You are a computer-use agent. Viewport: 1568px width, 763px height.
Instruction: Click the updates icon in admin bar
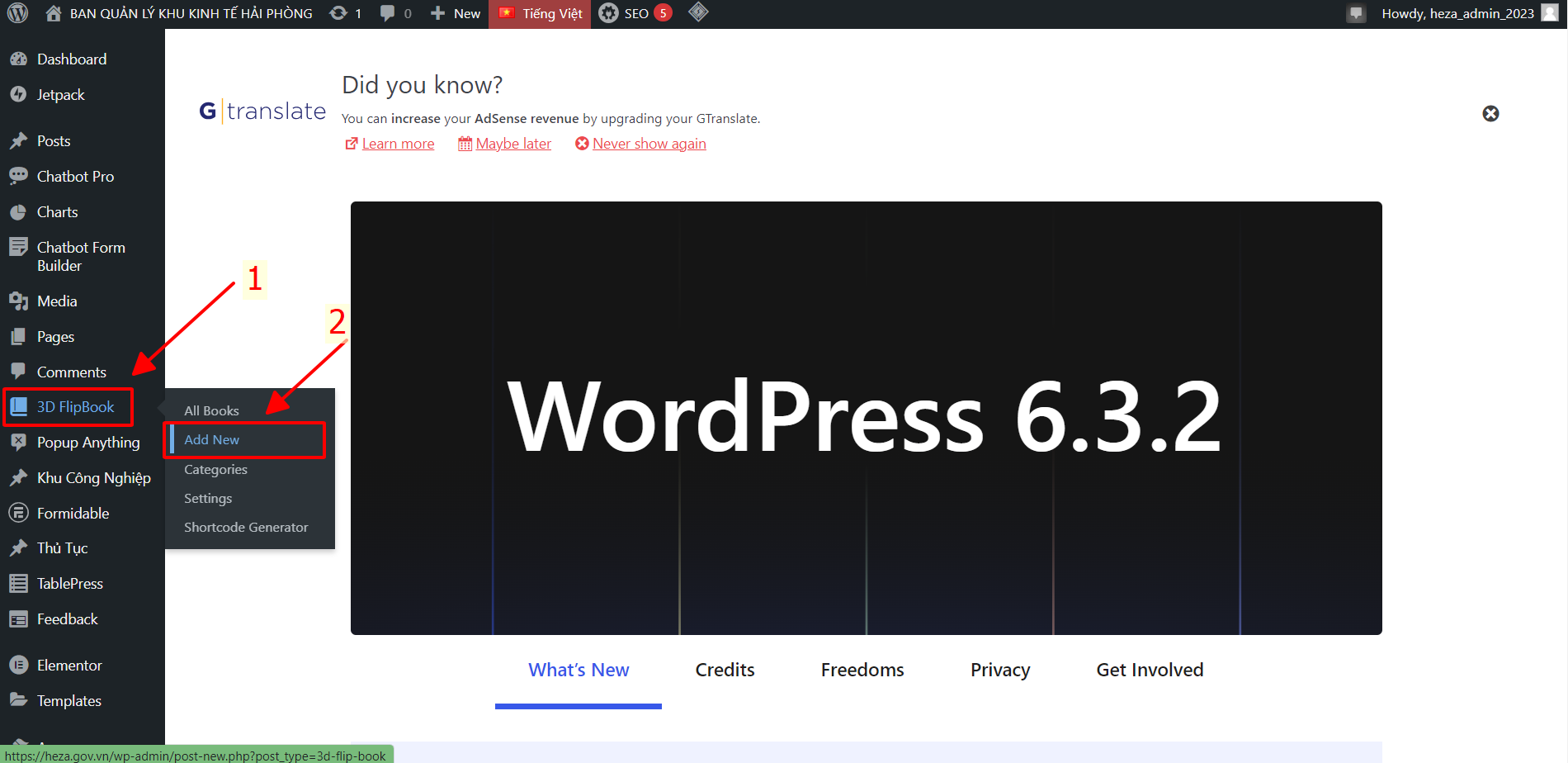[x=345, y=13]
